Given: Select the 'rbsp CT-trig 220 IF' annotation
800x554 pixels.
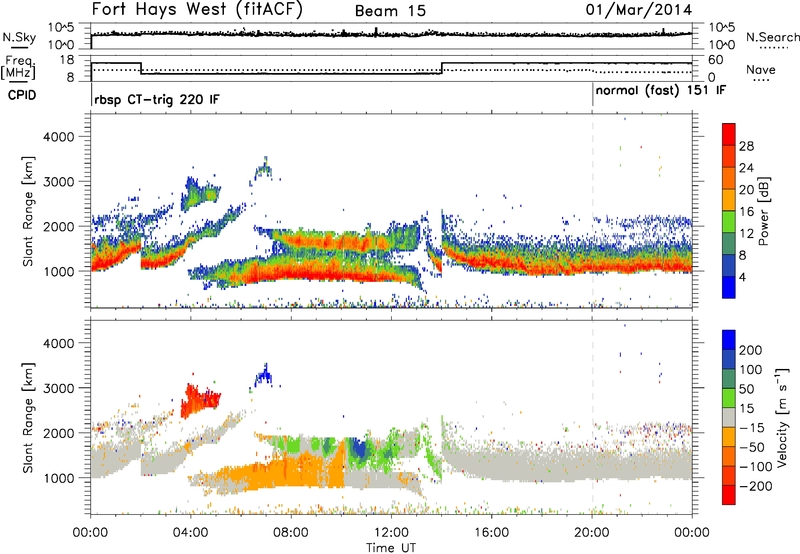Looking at the screenshot, I should 157,99.
